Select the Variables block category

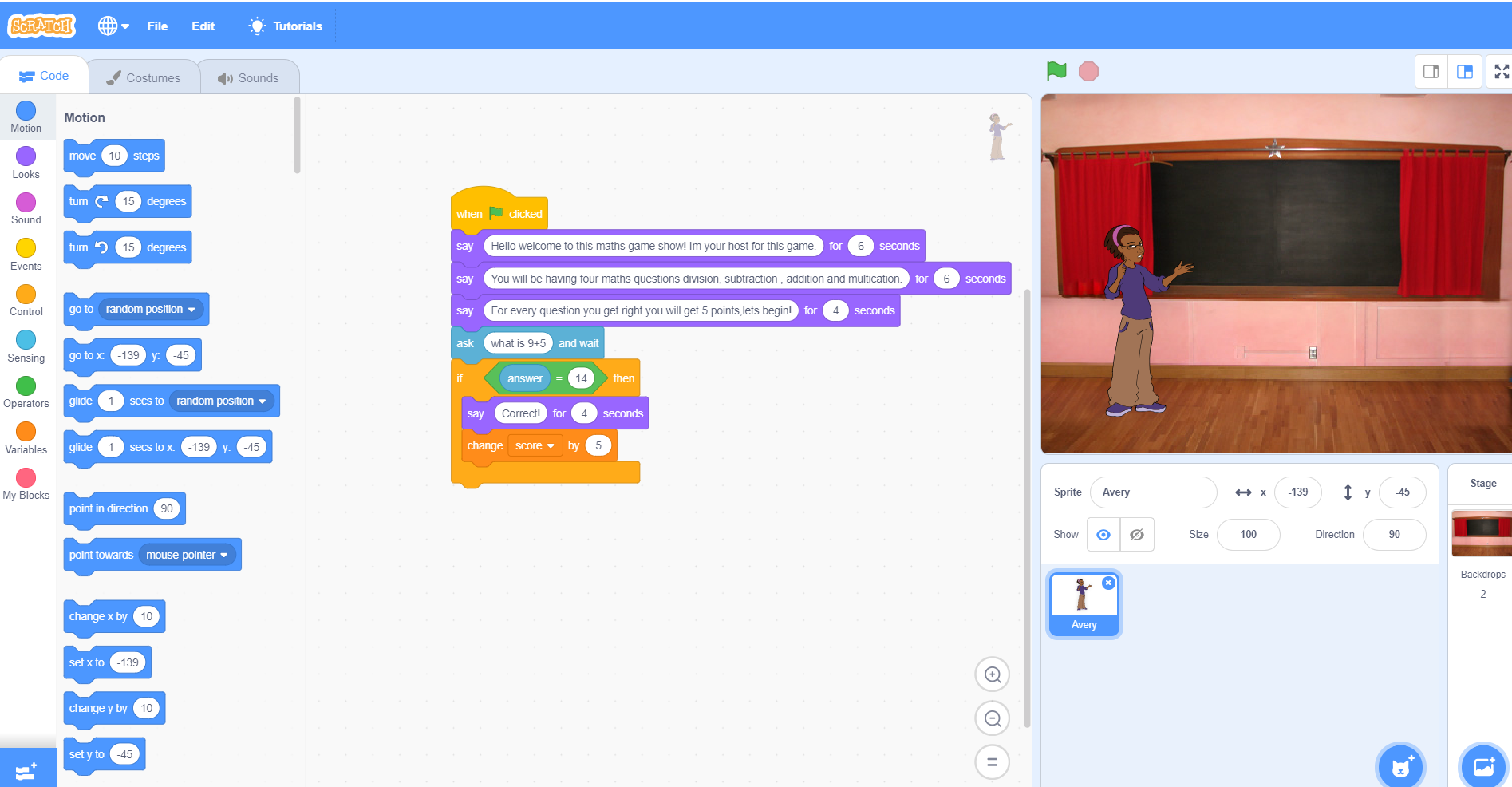[x=26, y=438]
